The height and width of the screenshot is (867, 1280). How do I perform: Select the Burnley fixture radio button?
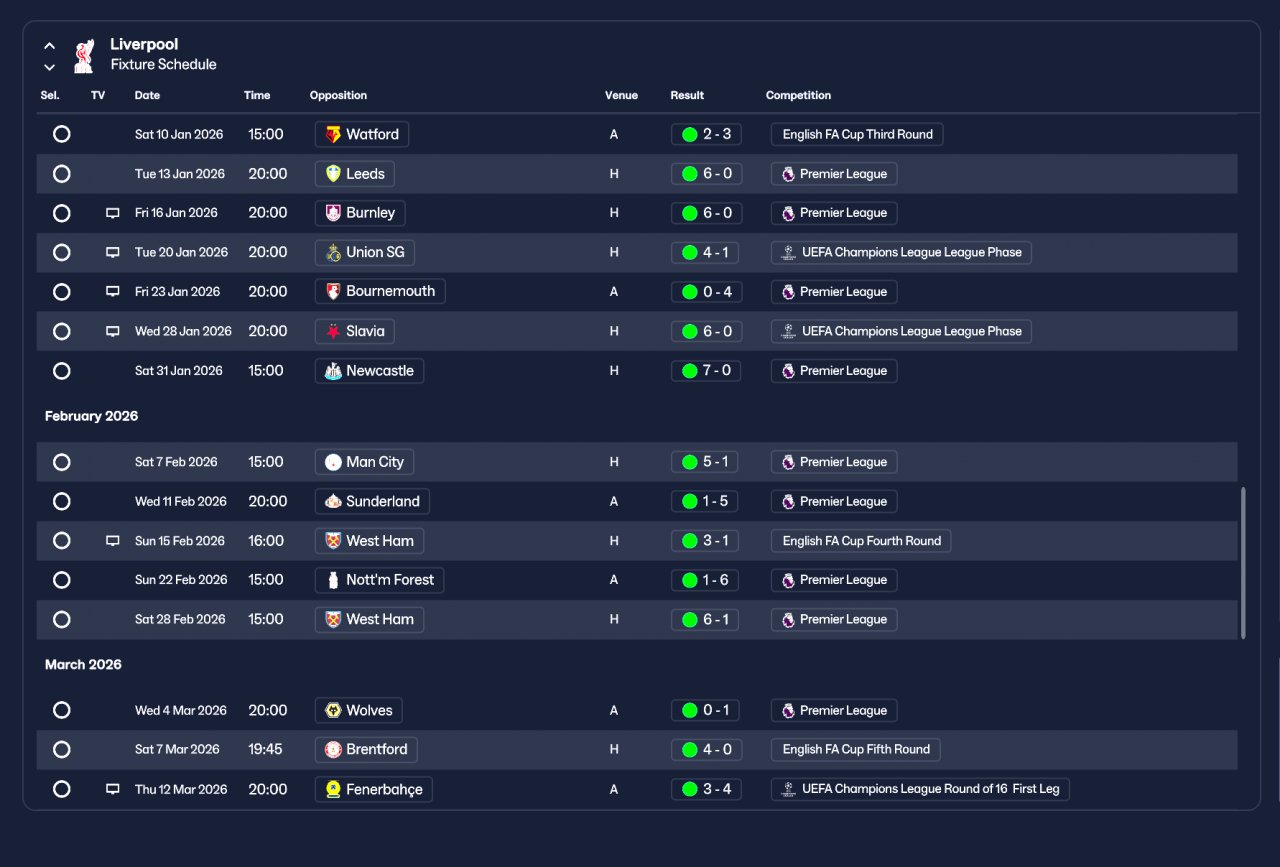pos(62,213)
